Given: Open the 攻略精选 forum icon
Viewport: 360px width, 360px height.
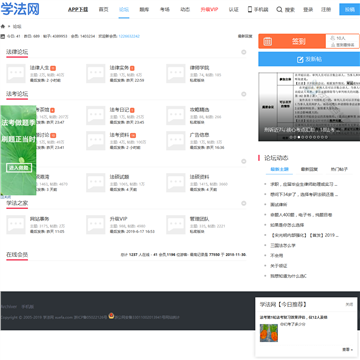Looking at the screenshot, I should (x=176, y=116).
